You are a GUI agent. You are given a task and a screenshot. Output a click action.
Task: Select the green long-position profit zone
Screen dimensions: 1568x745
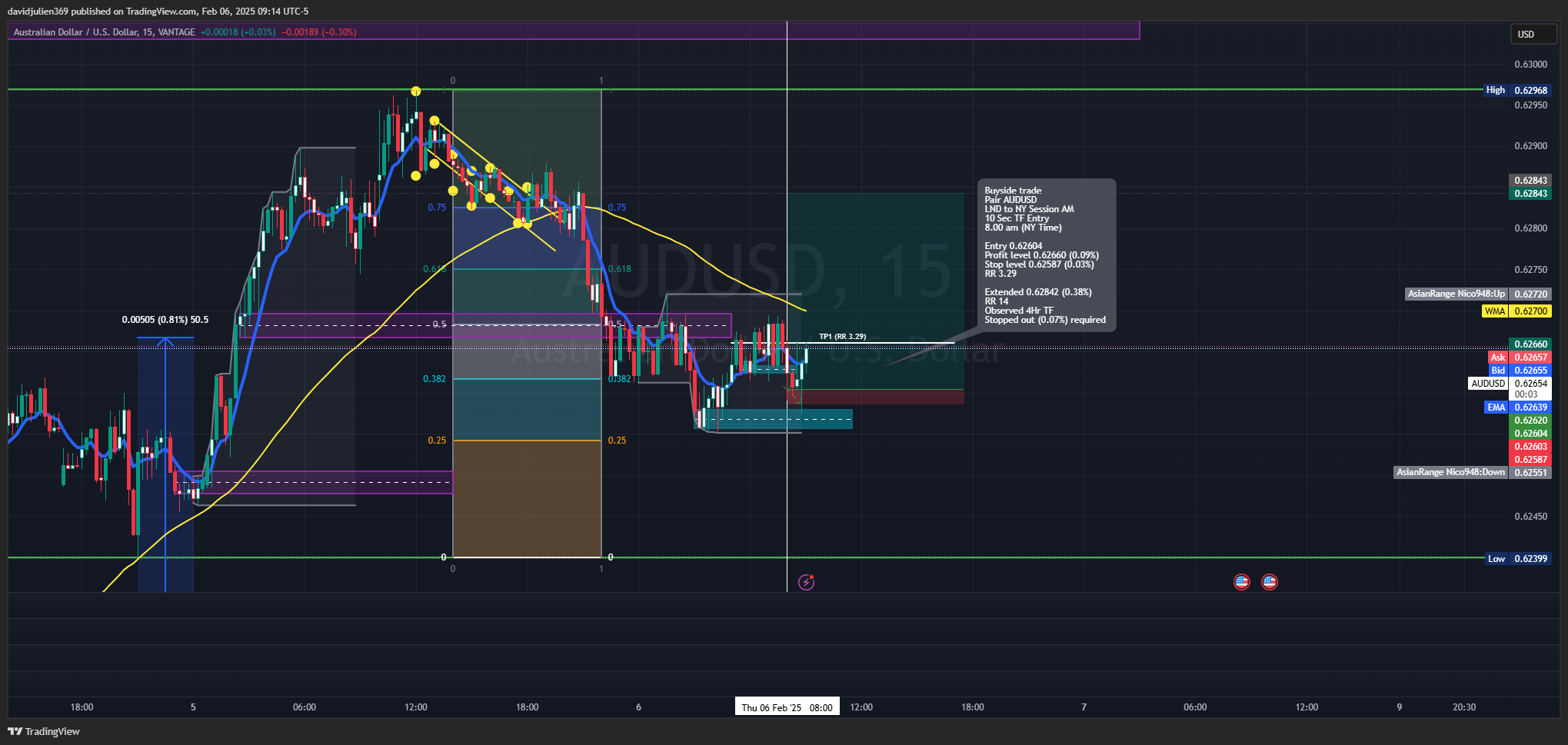click(875, 291)
